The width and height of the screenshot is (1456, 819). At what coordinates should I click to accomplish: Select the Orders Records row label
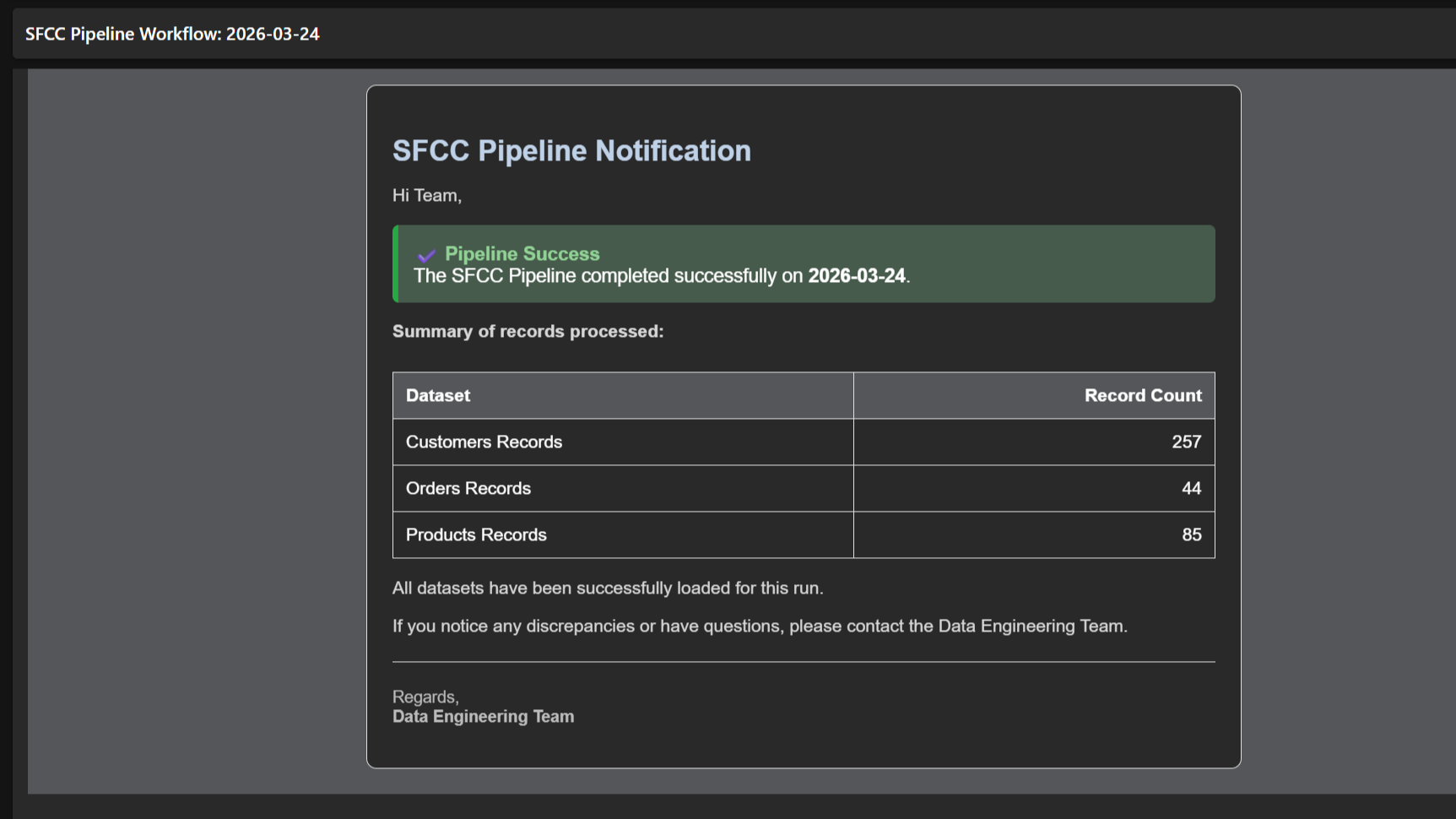pos(468,488)
